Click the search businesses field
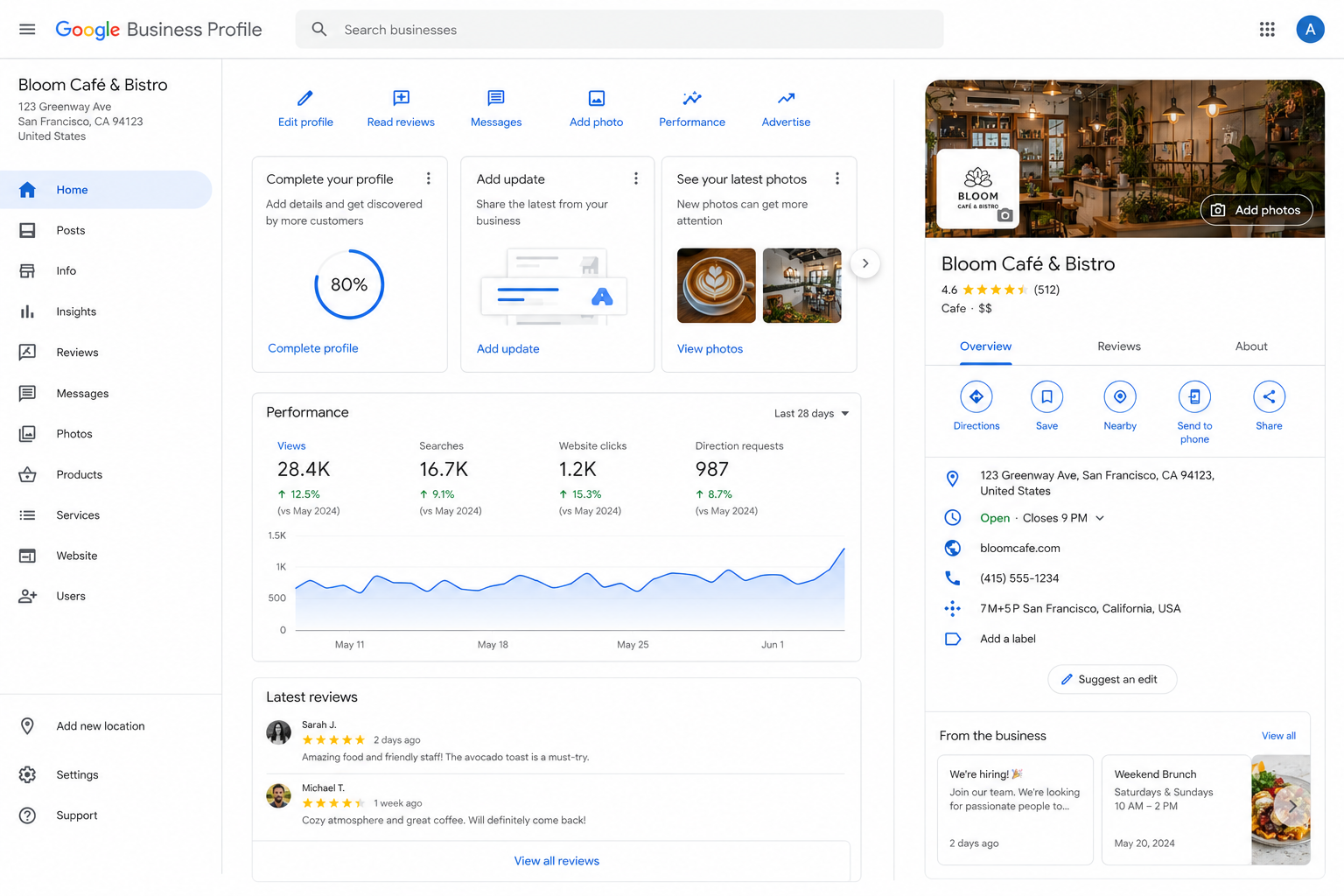 click(619, 30)
